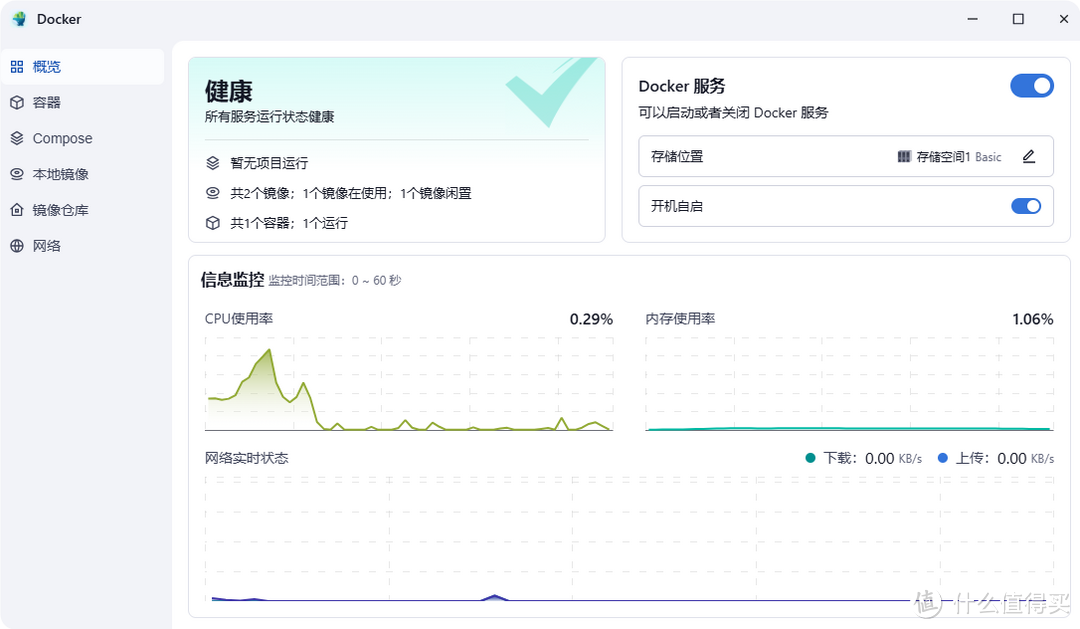Click the 1.06% memory usage value
Screen dimensions: 1080x629
[1032, 319]
